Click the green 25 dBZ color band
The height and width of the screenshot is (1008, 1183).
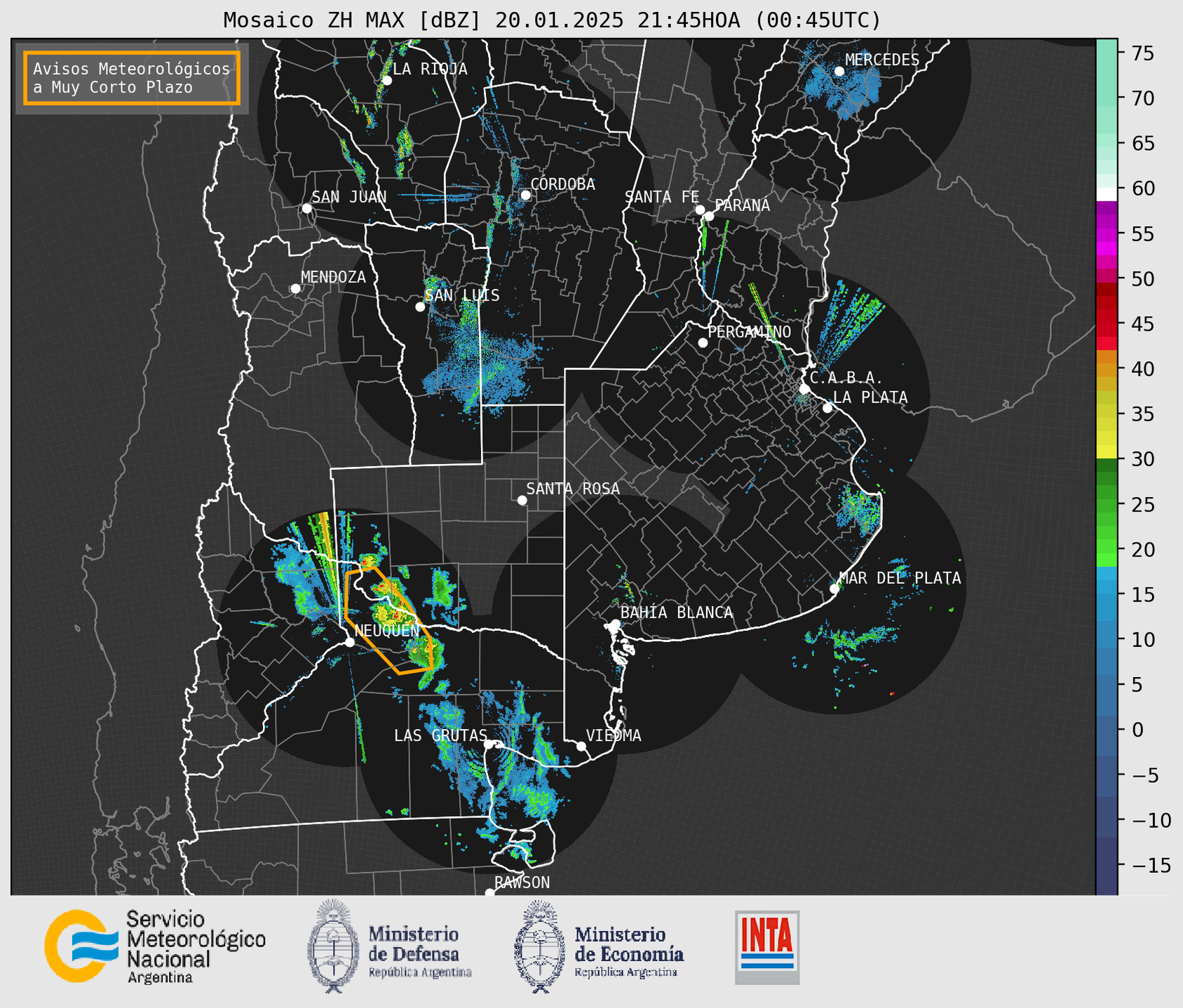click(x=1107, y=504)
